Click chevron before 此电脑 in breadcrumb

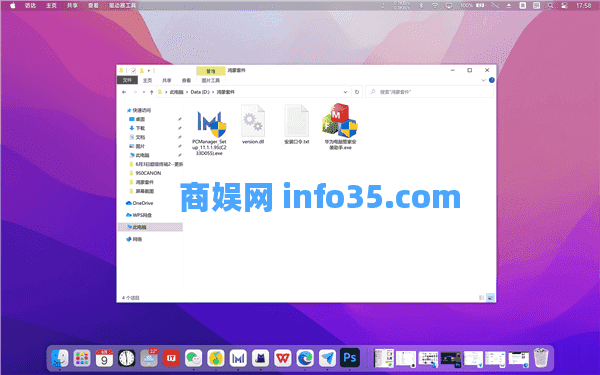166,92
